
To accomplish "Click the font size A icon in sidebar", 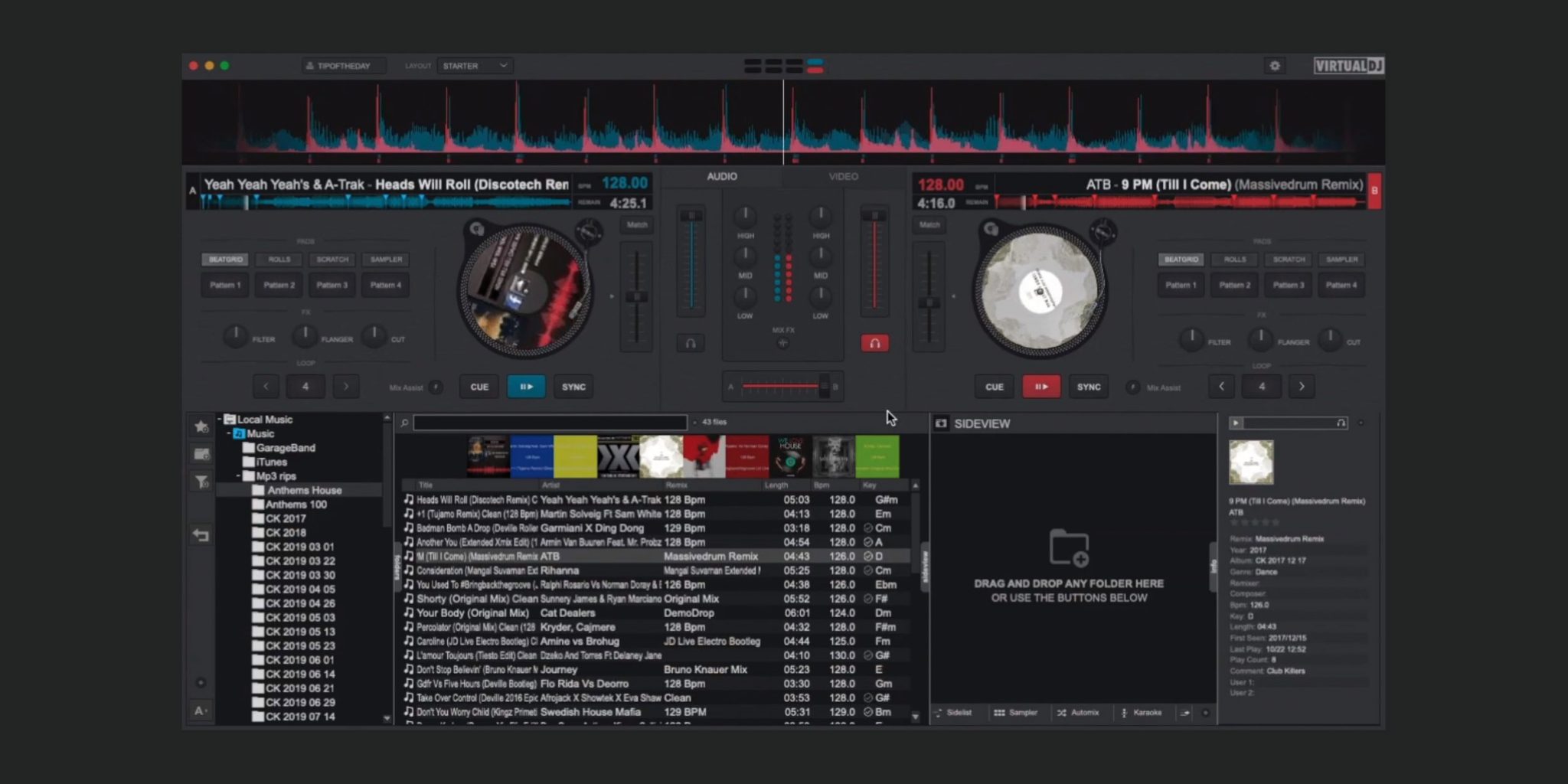I will (x=201, y=710).
